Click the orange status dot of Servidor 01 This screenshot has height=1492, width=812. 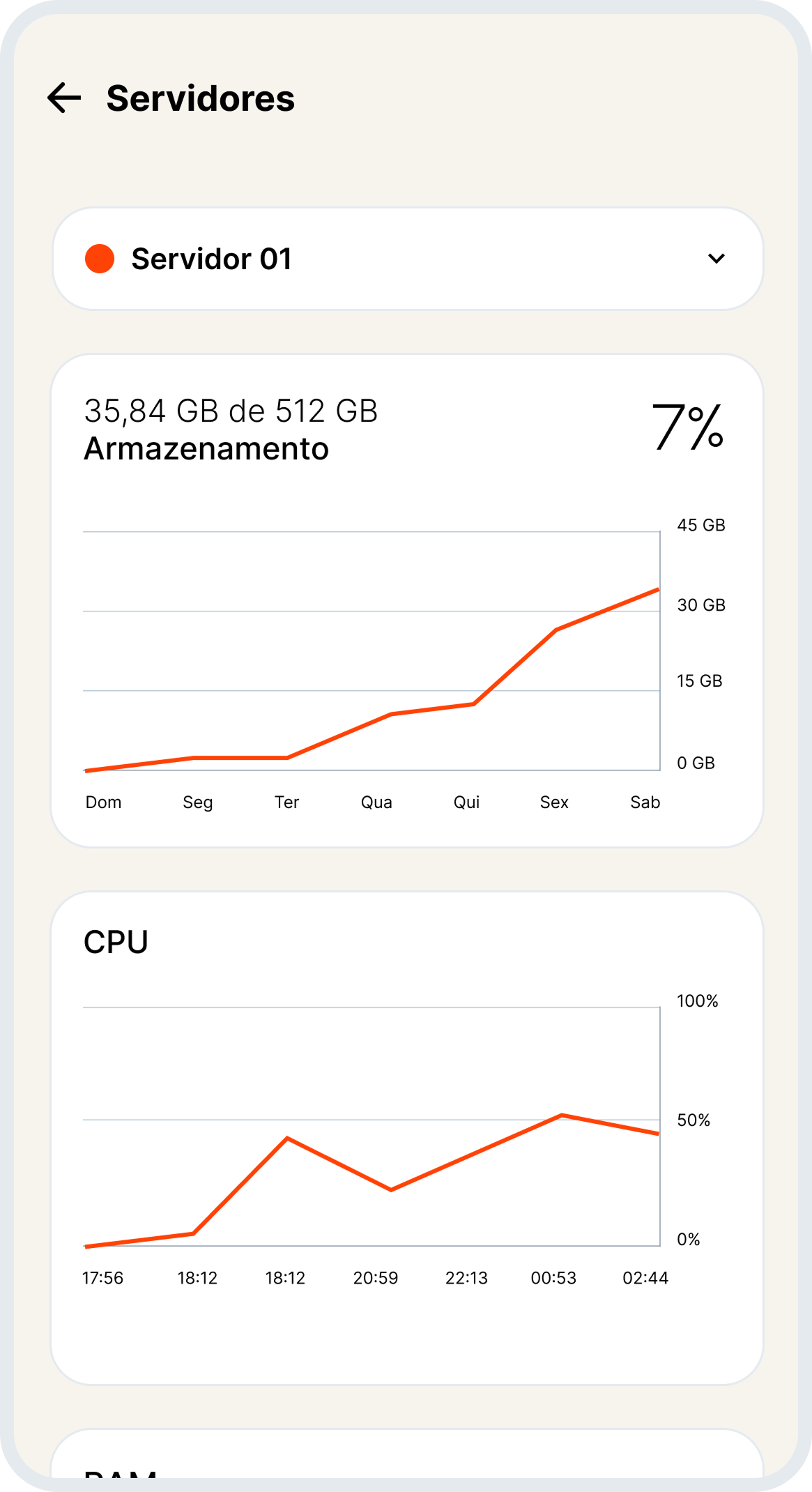(x=100, y=259)
